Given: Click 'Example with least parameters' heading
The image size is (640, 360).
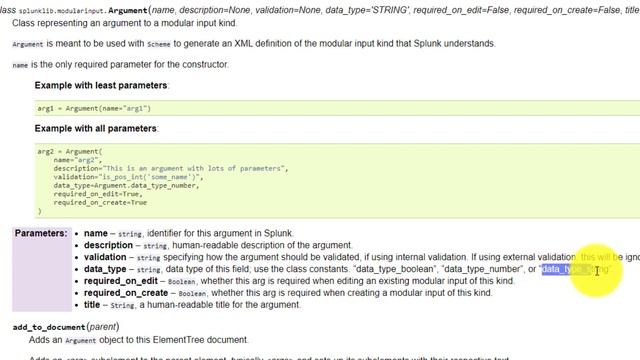Looking at the screenshot, I should tap(101, 85).
